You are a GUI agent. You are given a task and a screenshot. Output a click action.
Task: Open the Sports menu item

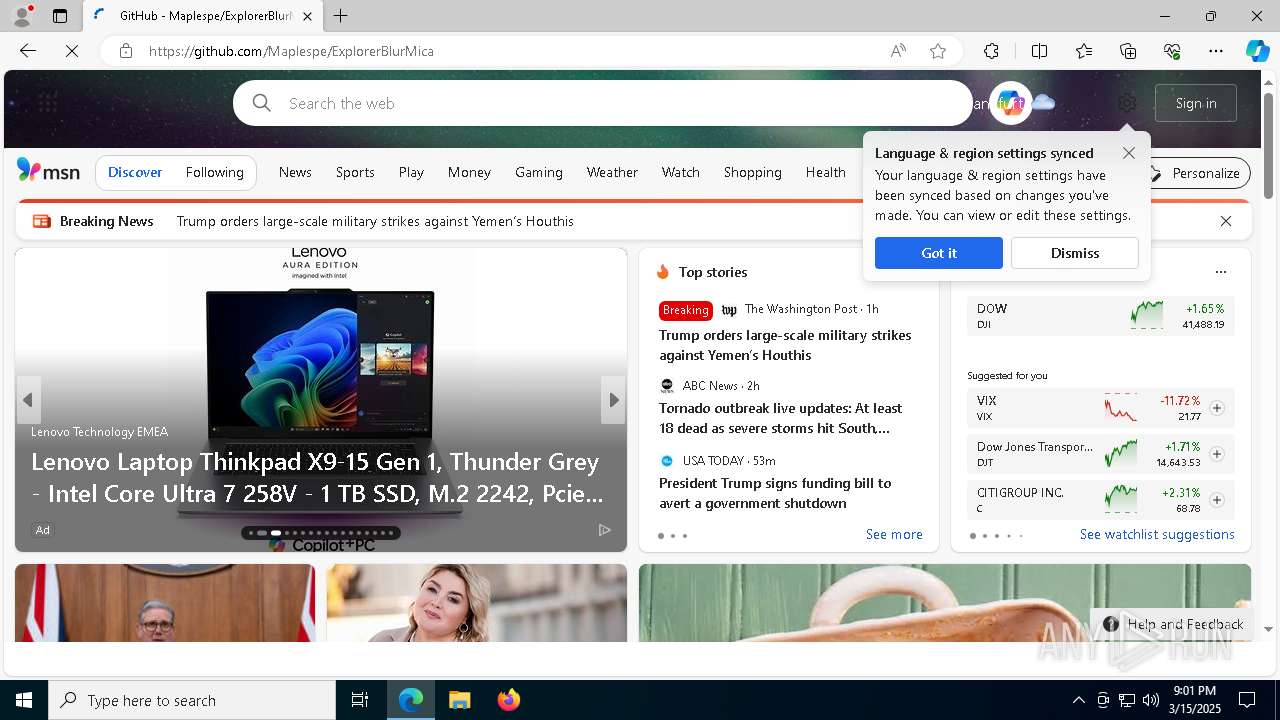355,172
